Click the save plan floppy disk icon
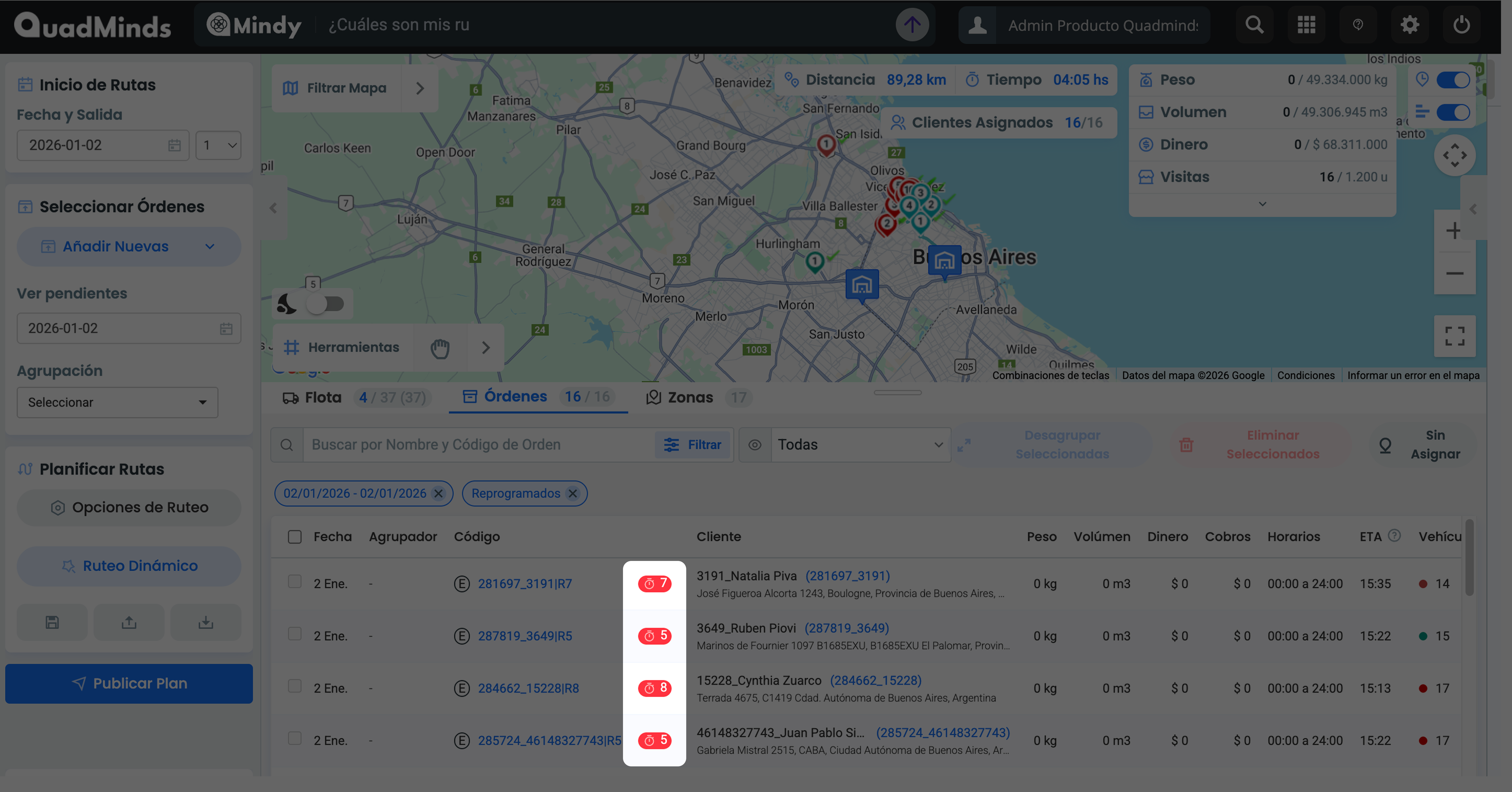The image size is (1512, 792). (x=52, y=622)
